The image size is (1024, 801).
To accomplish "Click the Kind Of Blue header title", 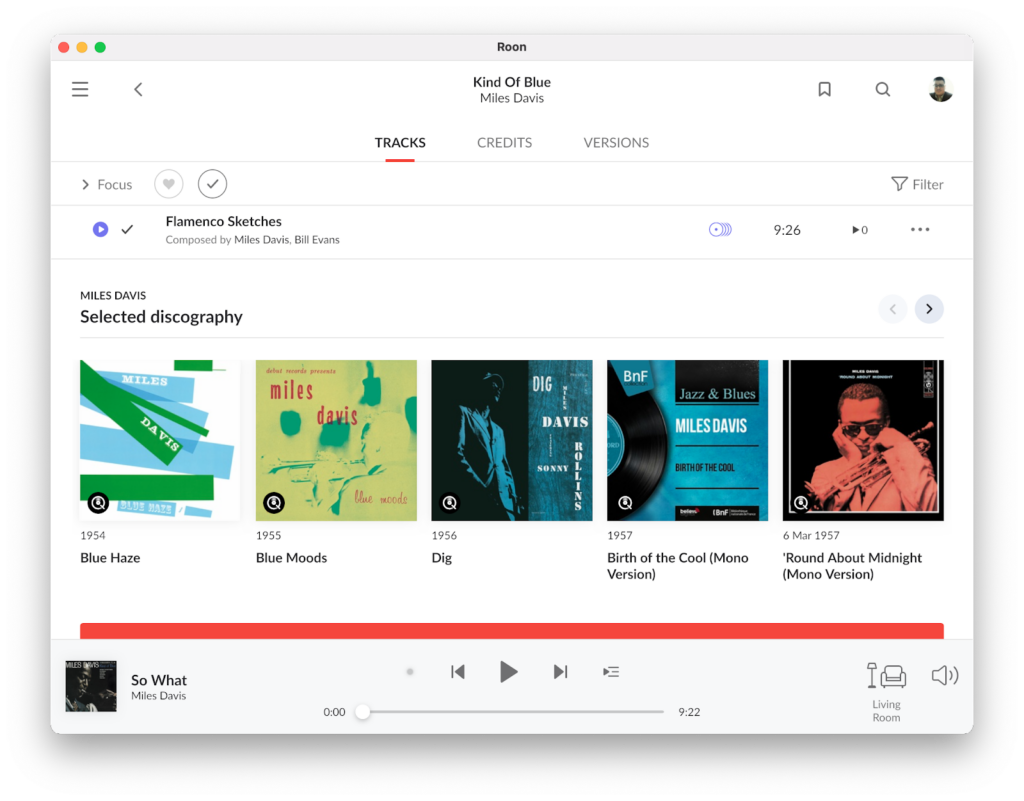I will point(511,82).
